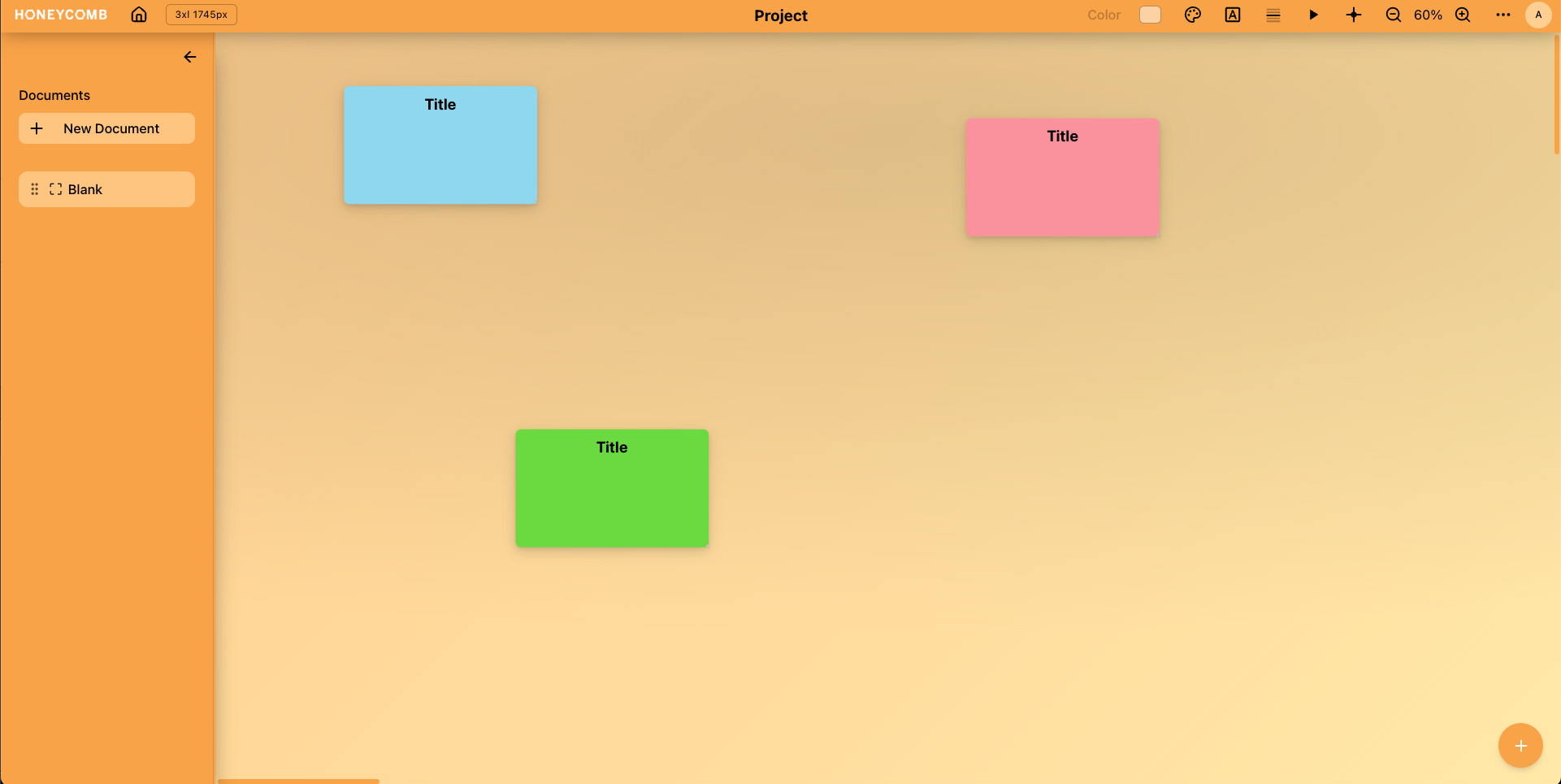
Task: Click the New Document button
Action: [106, 128]
